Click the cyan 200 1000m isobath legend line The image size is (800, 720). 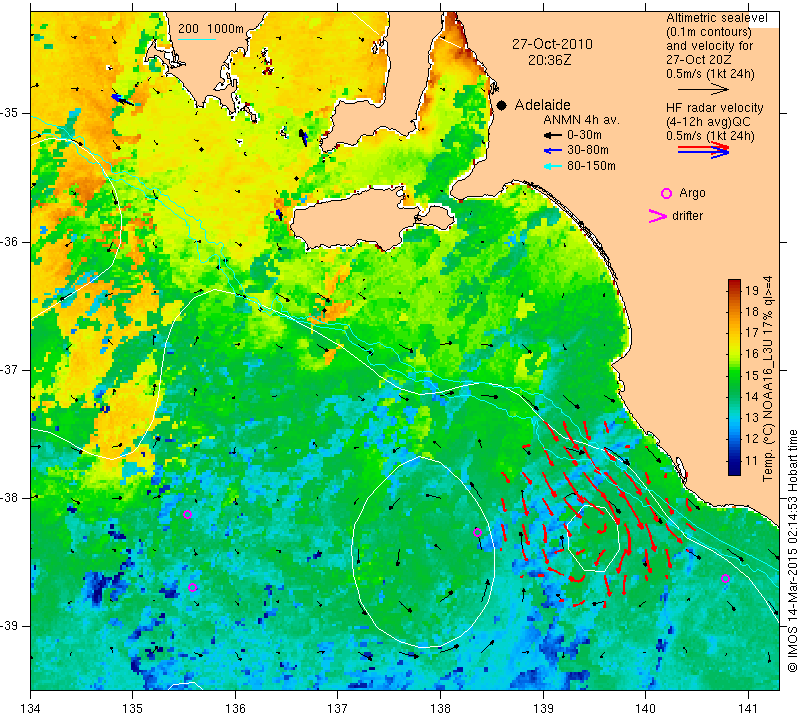(196, 39)
